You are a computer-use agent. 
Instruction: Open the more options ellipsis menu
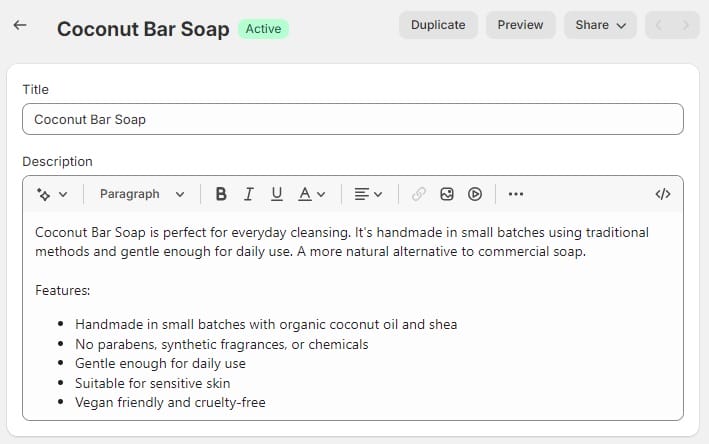tap(515, 194)
